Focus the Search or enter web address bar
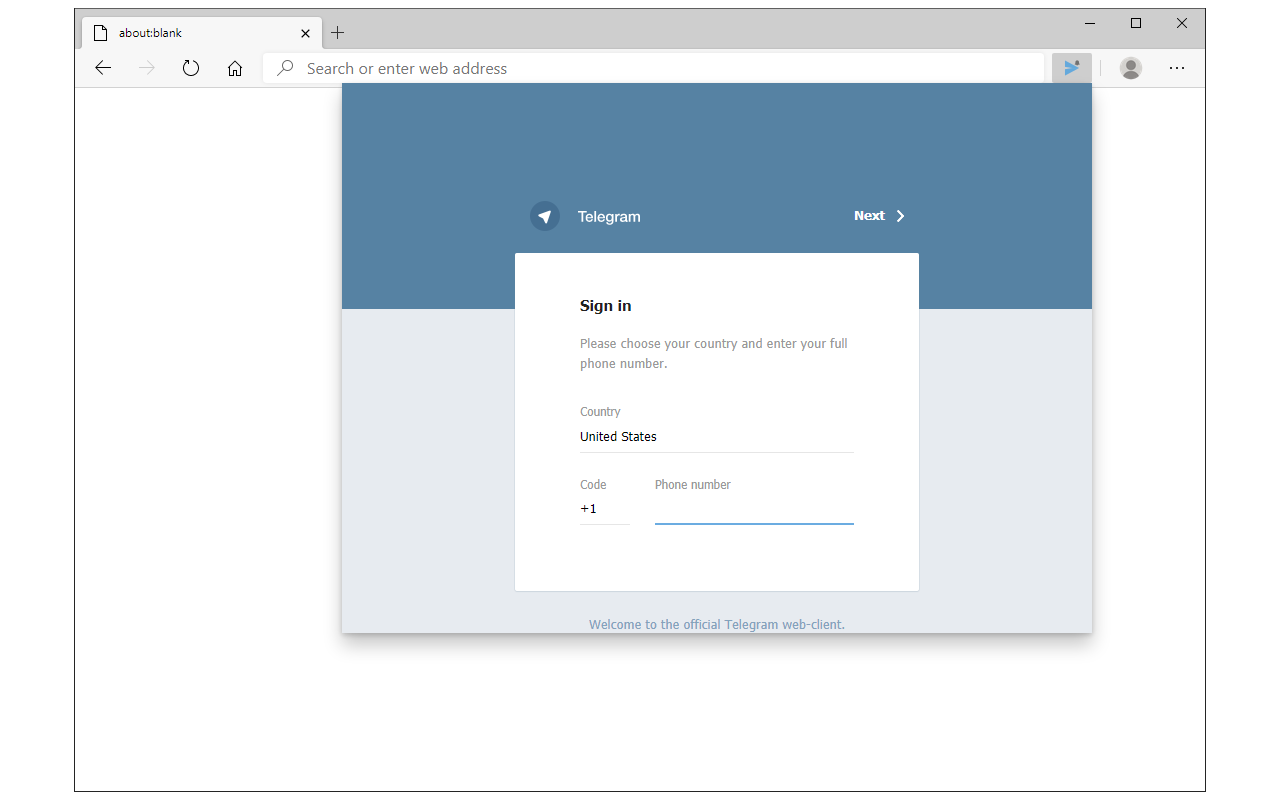Viewport: 1280px width, 800px height. click(x=654, y=68)
